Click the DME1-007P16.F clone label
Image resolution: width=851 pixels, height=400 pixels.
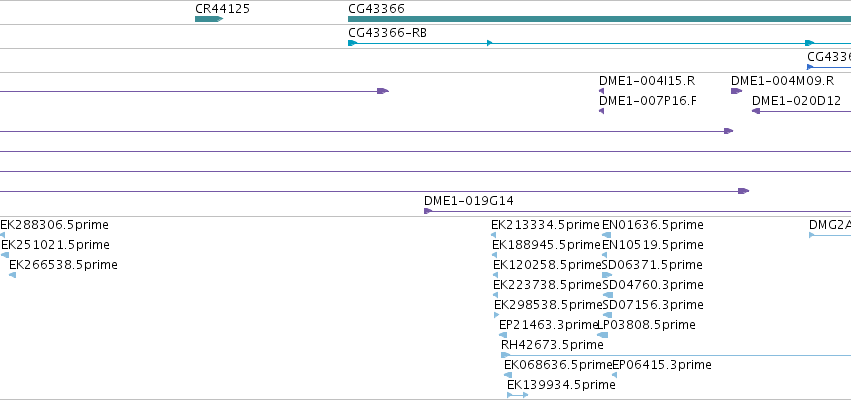648,100
